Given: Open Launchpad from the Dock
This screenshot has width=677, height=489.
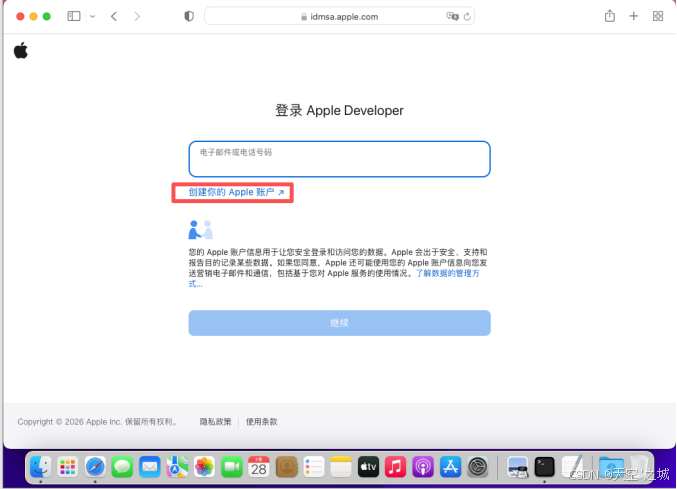Looking at the screenshot, I should coord(68,467).
